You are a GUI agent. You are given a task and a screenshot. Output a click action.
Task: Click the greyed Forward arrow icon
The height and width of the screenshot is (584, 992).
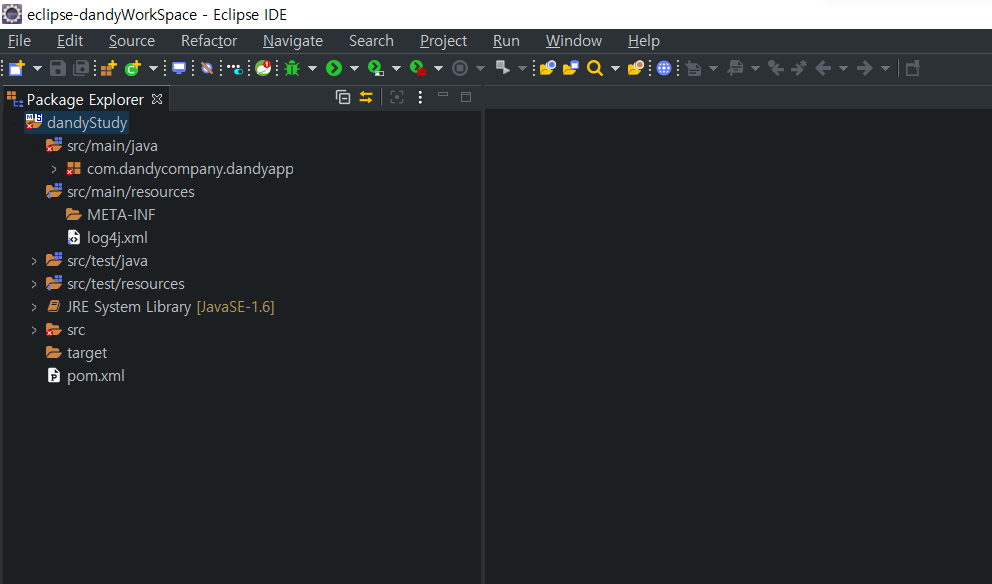pyautogui.click(x=865, y=68)
